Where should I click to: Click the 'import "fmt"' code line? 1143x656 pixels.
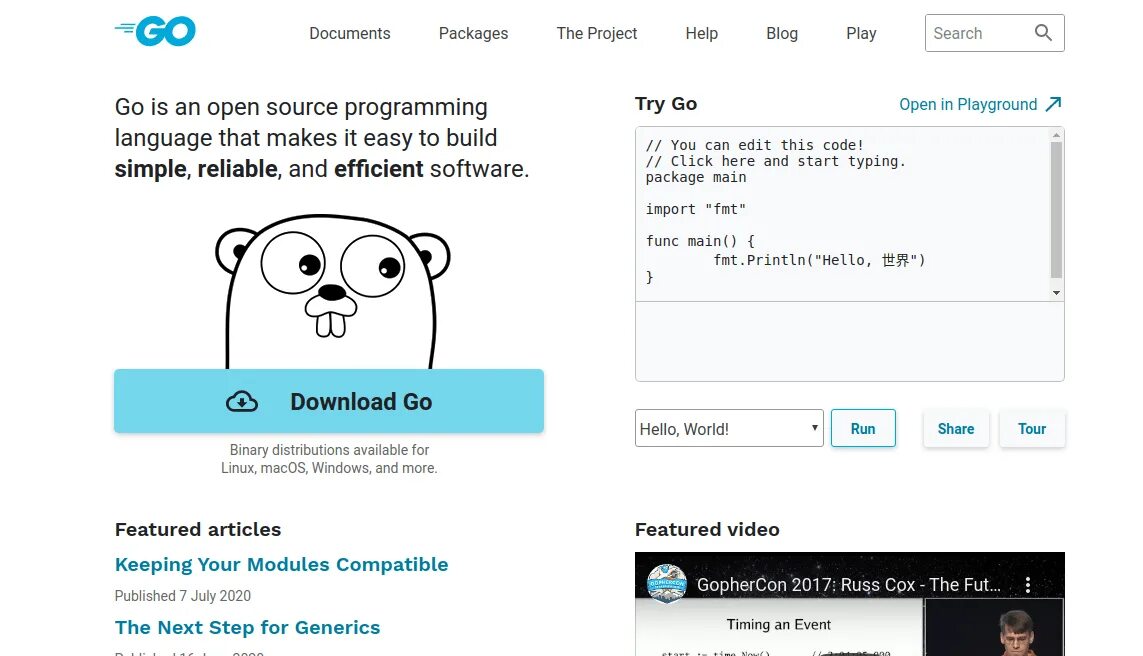[x=695, y=209]
